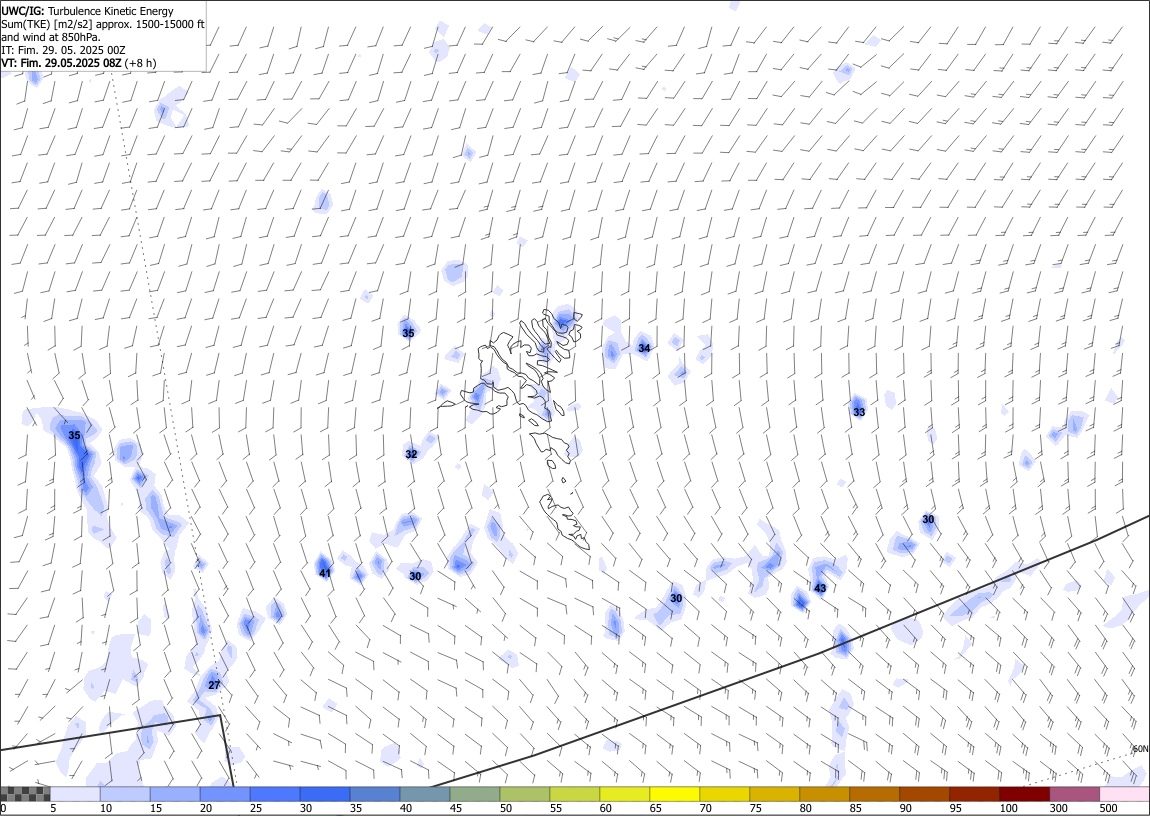Click the legend tick label 300
This screenshot has height=816, width=1150.
[x=1058, y=809]
